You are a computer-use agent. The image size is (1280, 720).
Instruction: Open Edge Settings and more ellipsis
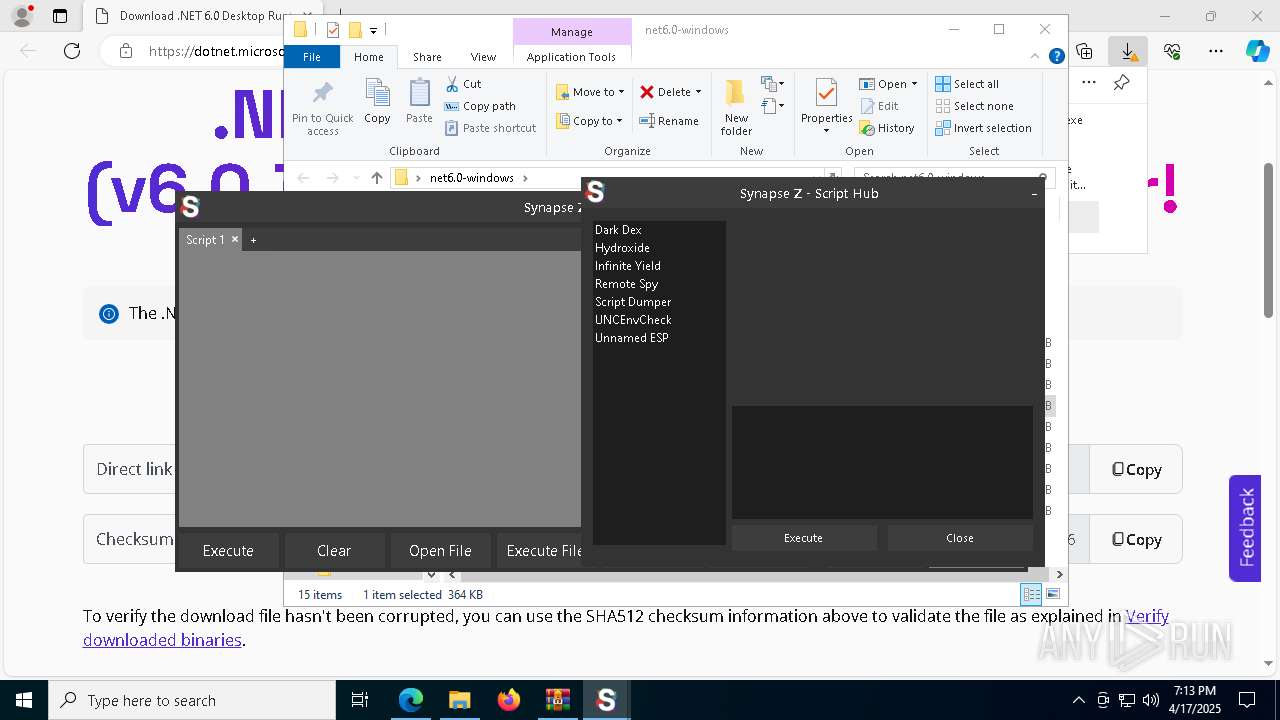(x=1216, y=51)
